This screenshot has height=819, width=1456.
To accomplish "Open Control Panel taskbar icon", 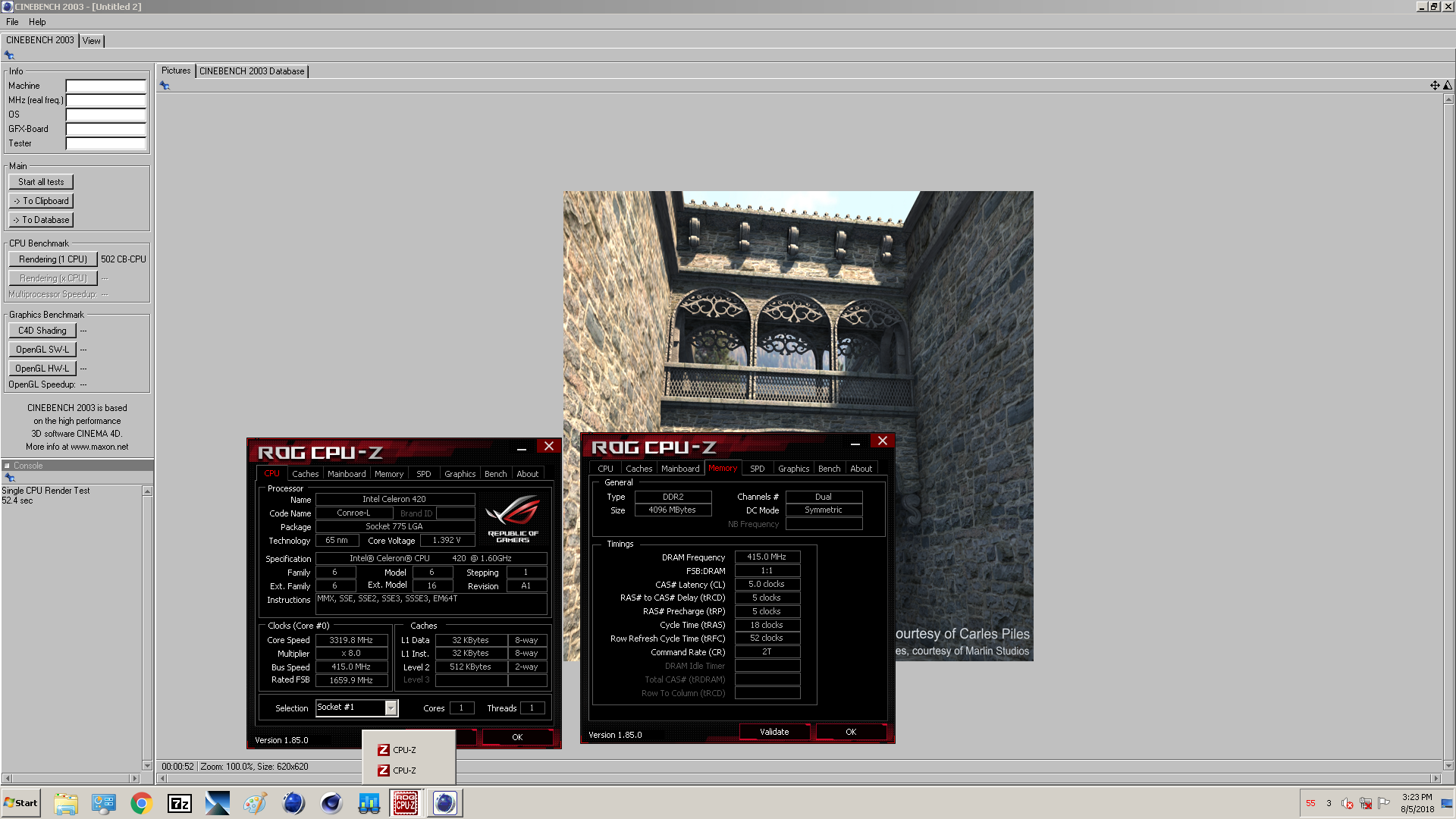I will pos(104,803).
